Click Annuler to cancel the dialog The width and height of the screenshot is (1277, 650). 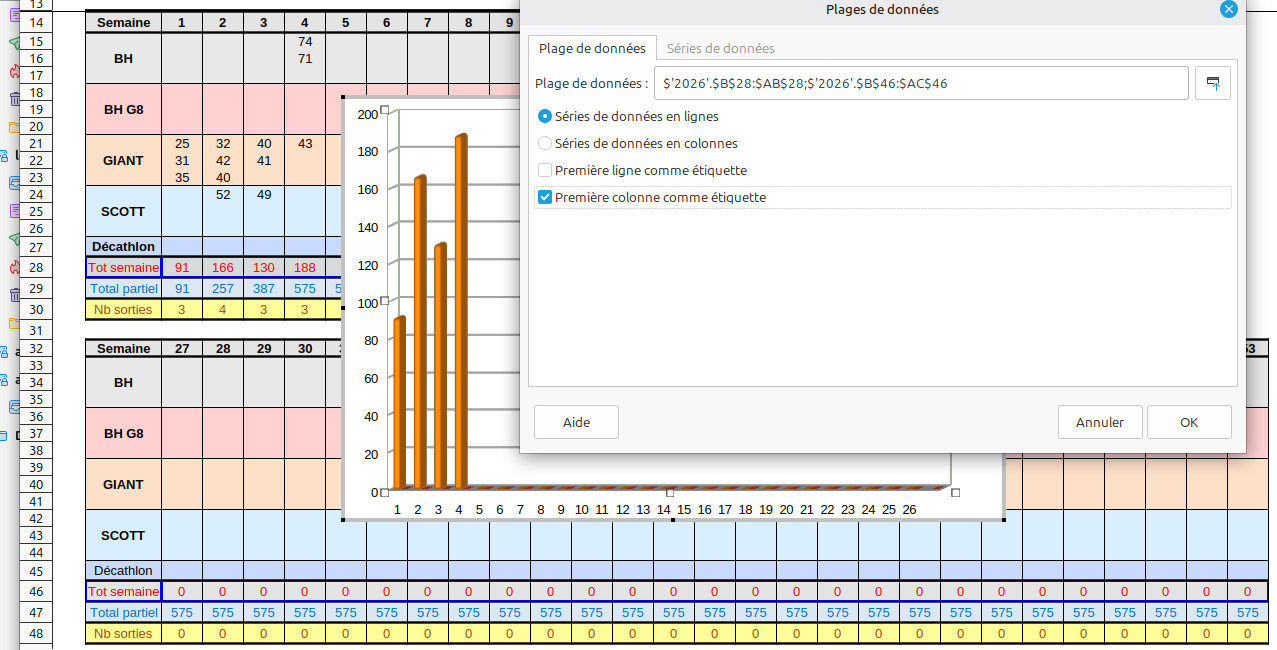(1099, 422)
